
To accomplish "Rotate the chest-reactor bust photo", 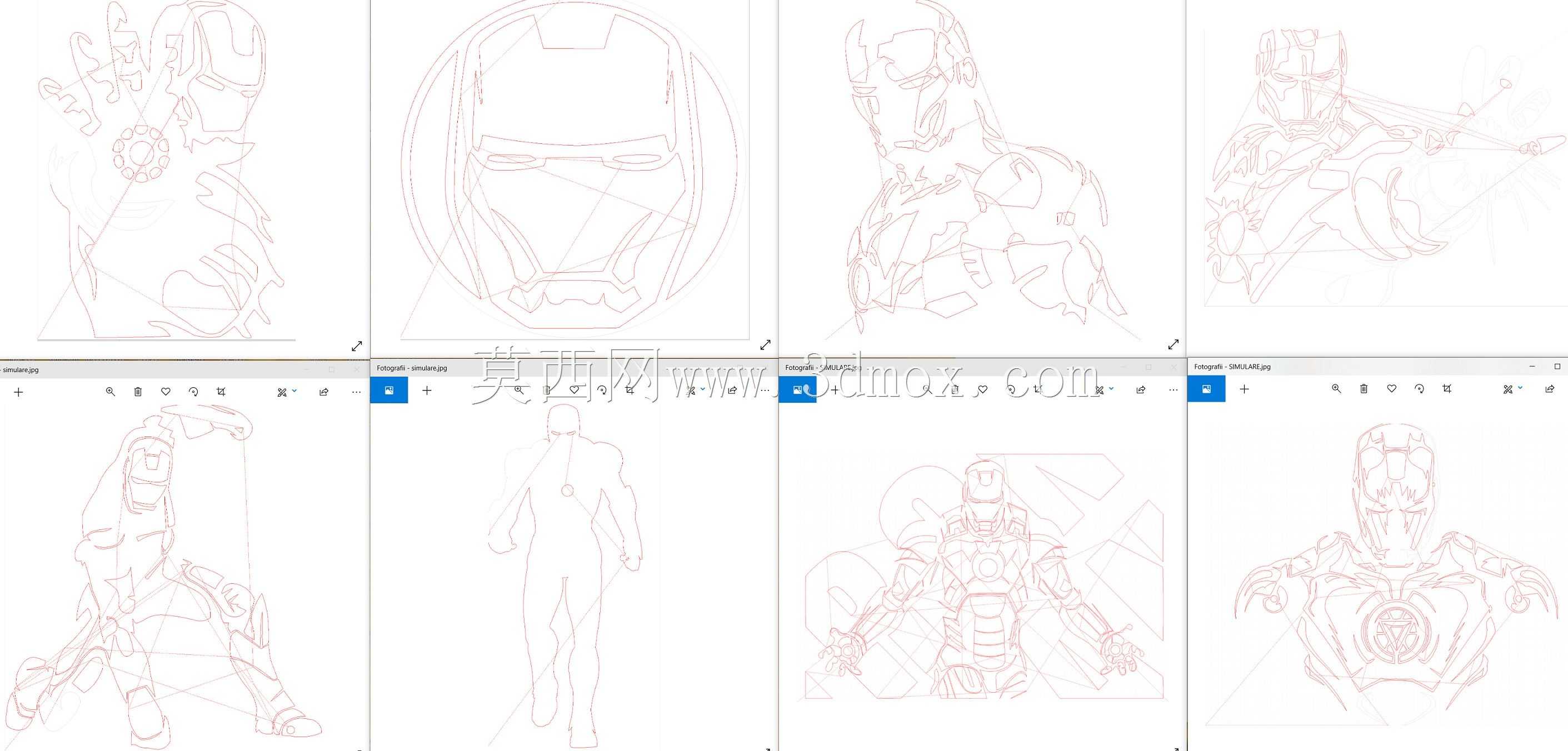I will click(1420, 388).
